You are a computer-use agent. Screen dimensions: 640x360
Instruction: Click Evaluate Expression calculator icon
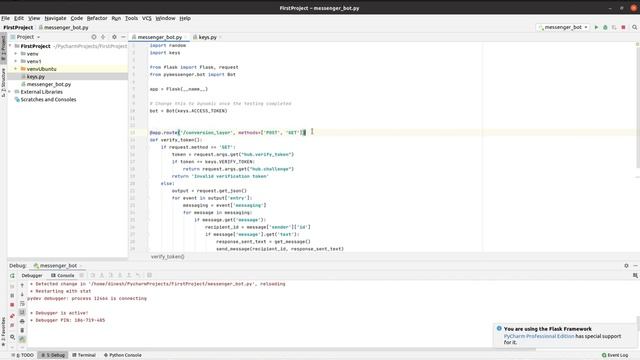[149, 276]
